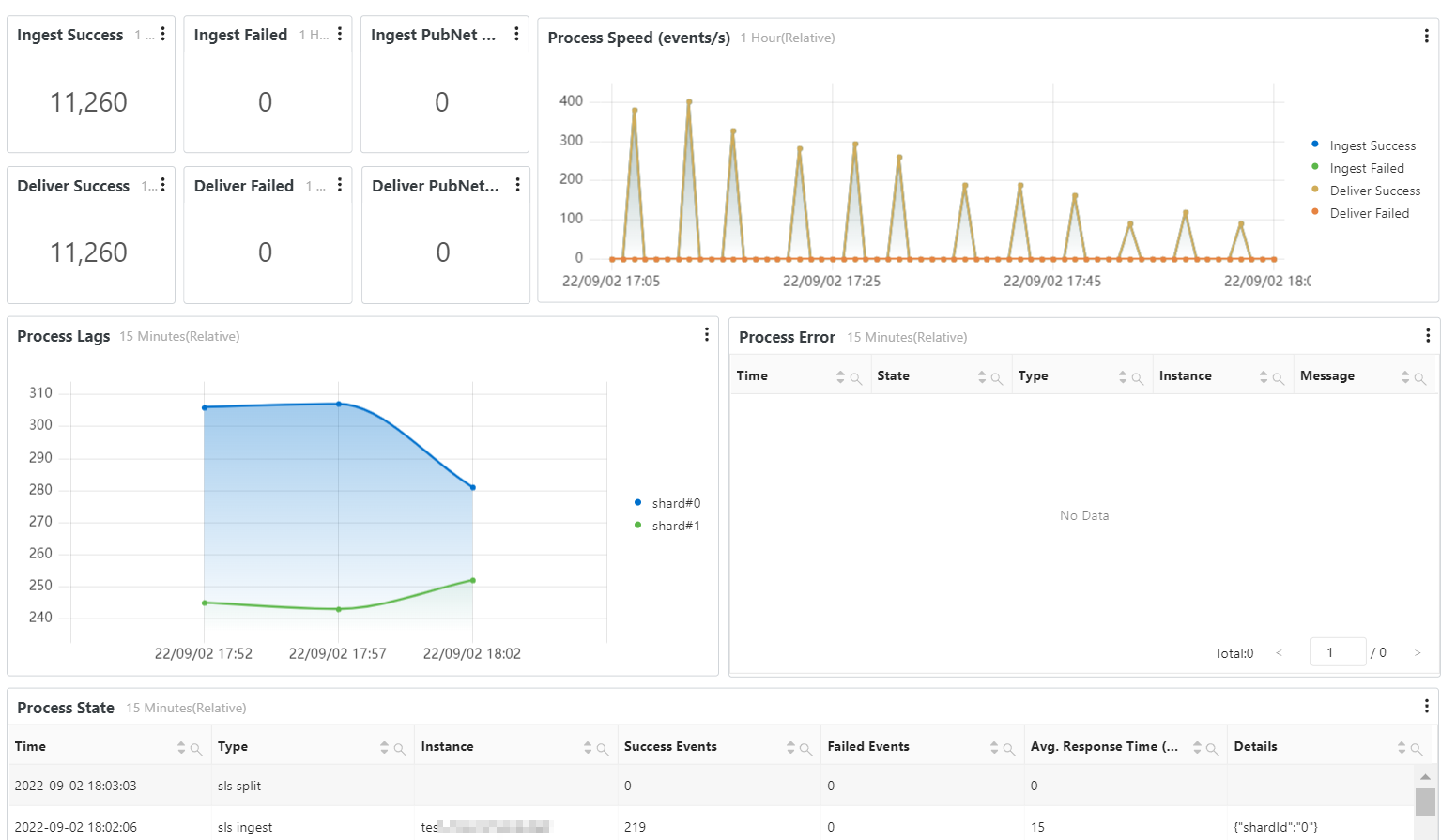Sort Process Error table by Type

coord(1123,377)
